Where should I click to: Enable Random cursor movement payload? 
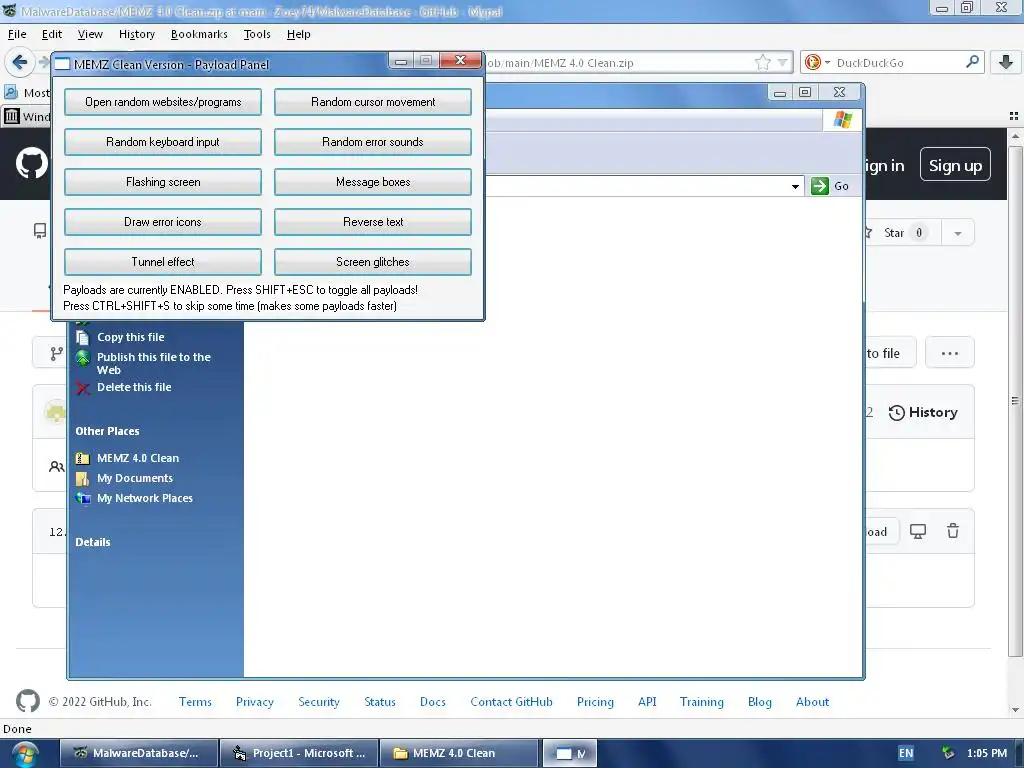373,102
